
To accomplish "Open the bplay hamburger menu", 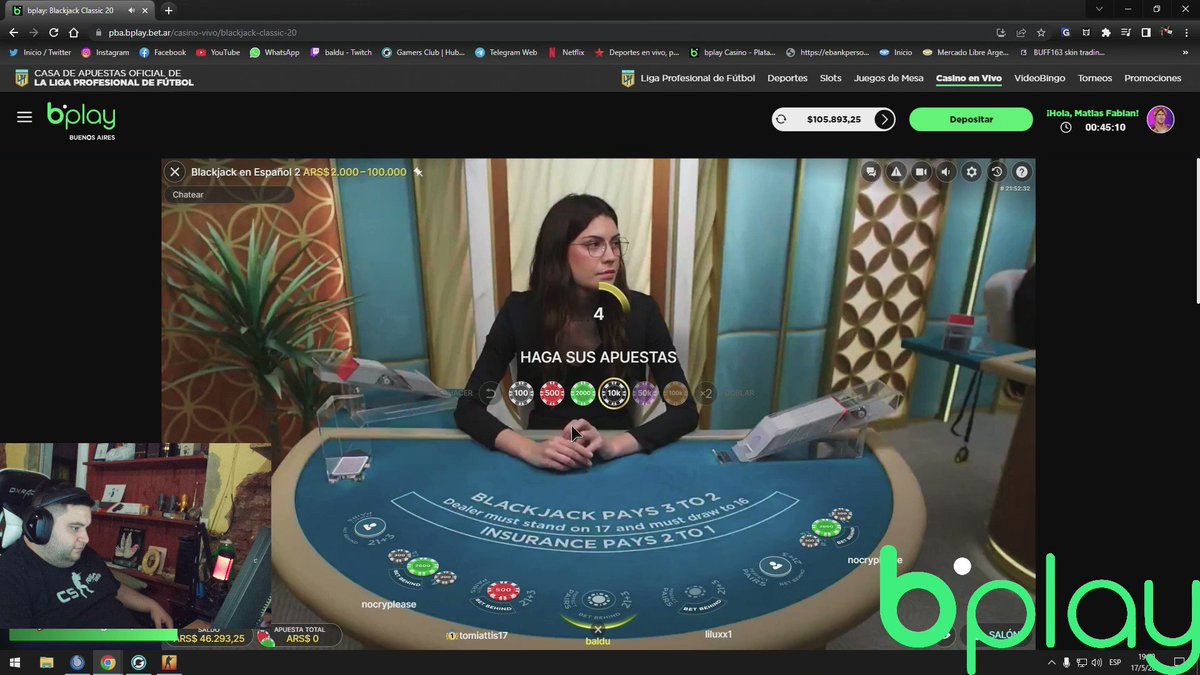I will coord(24,117).
